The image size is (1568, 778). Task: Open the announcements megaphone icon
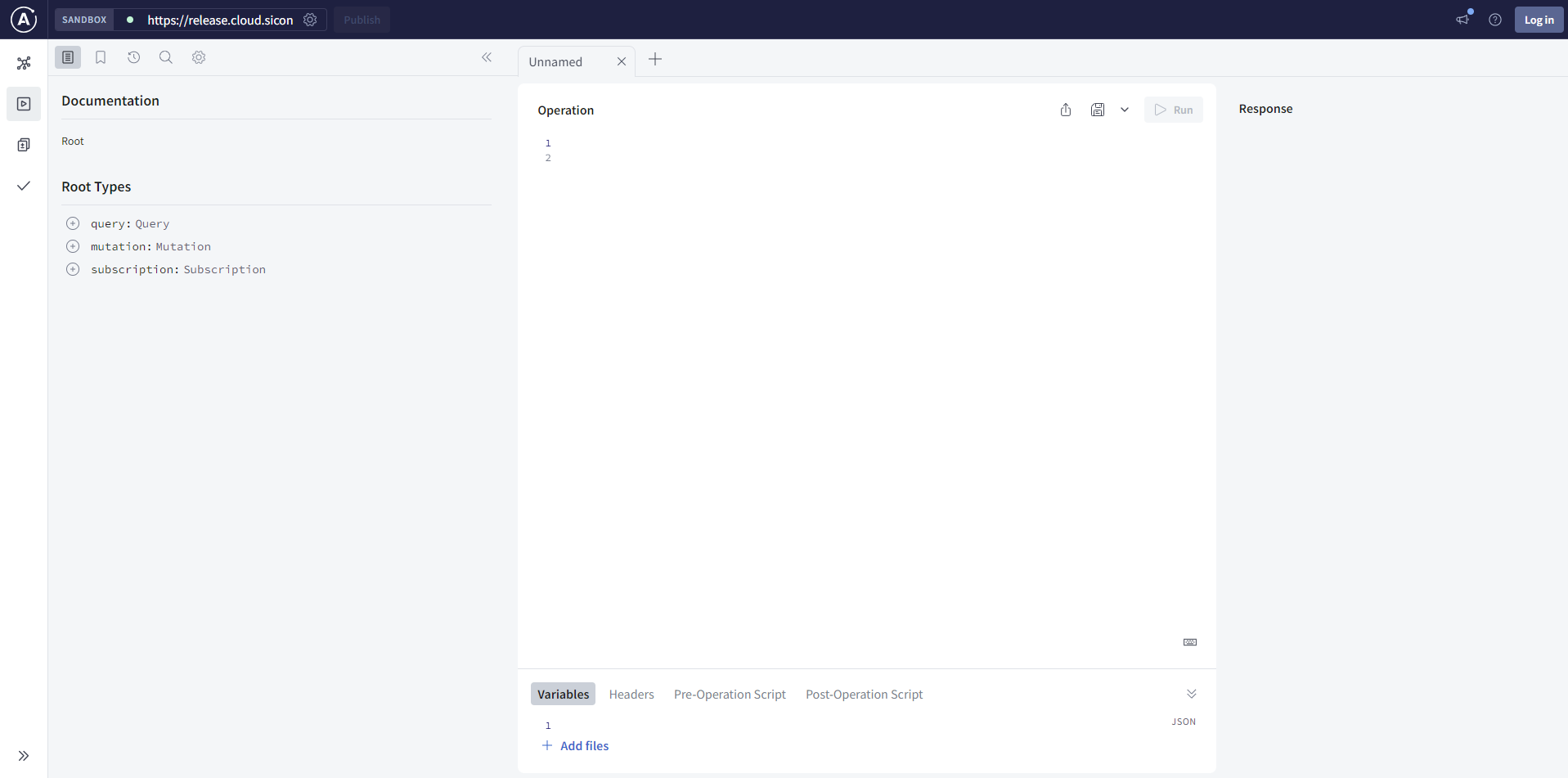1463,20
